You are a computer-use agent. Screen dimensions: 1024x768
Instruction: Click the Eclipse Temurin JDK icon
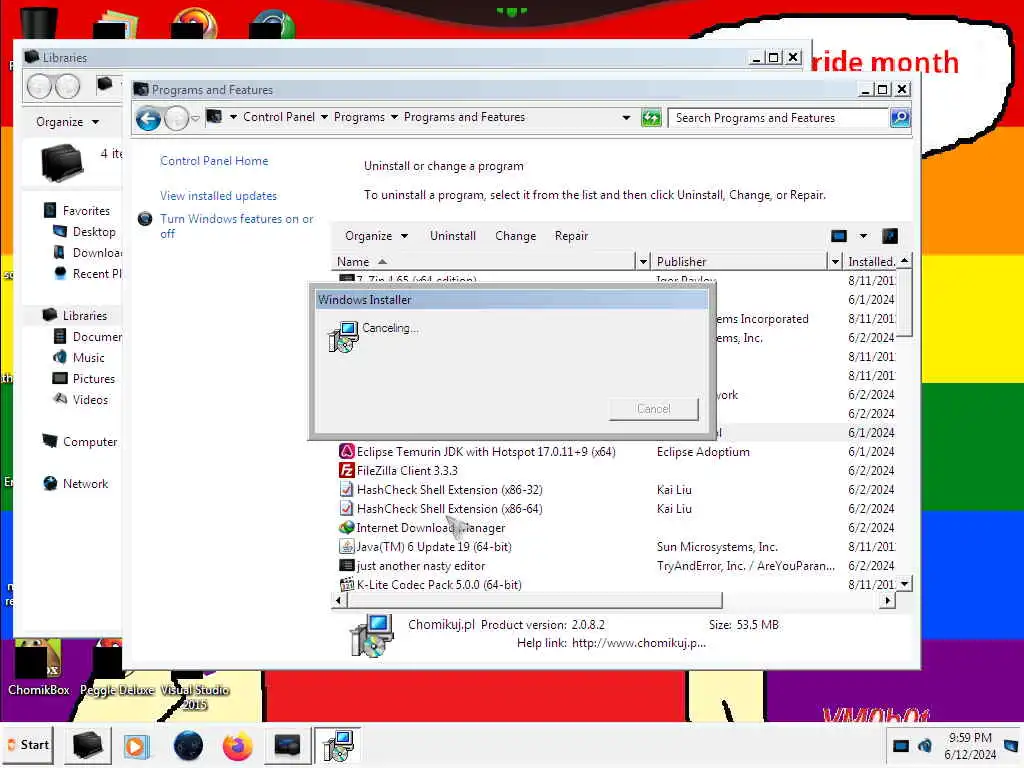[x=346, y=451]
